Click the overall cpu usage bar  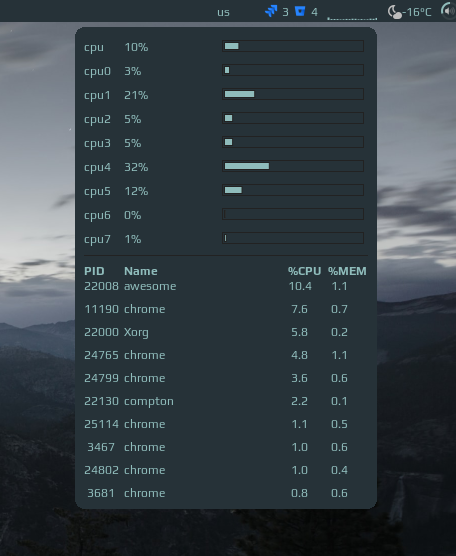293,46
